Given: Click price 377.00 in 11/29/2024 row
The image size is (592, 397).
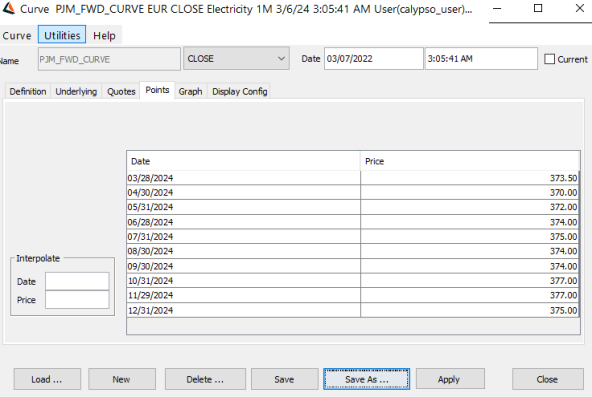Looking at the screenshot, I should 470,295.
